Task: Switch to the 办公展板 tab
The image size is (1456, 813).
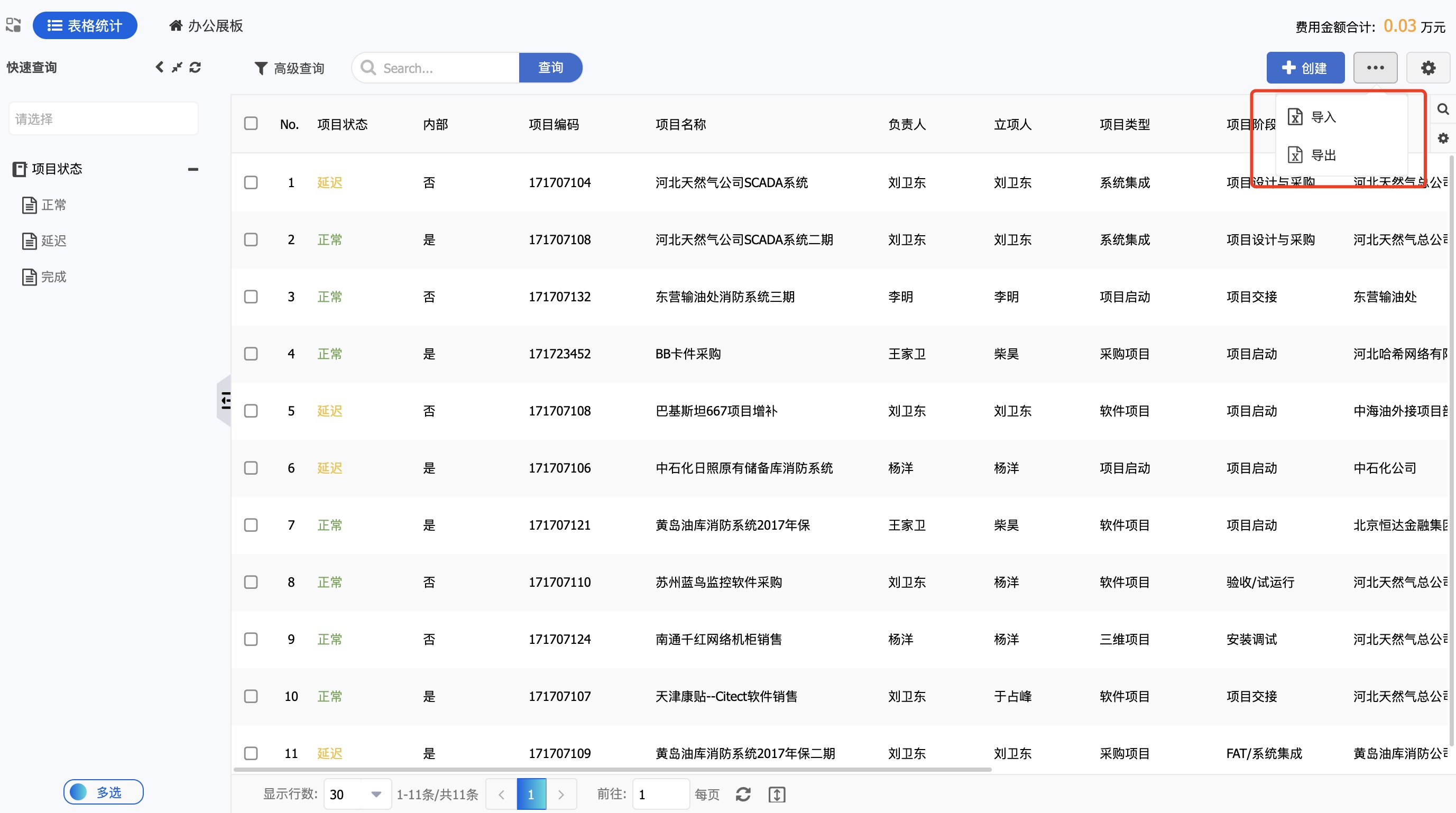Action: pos(206,25)
